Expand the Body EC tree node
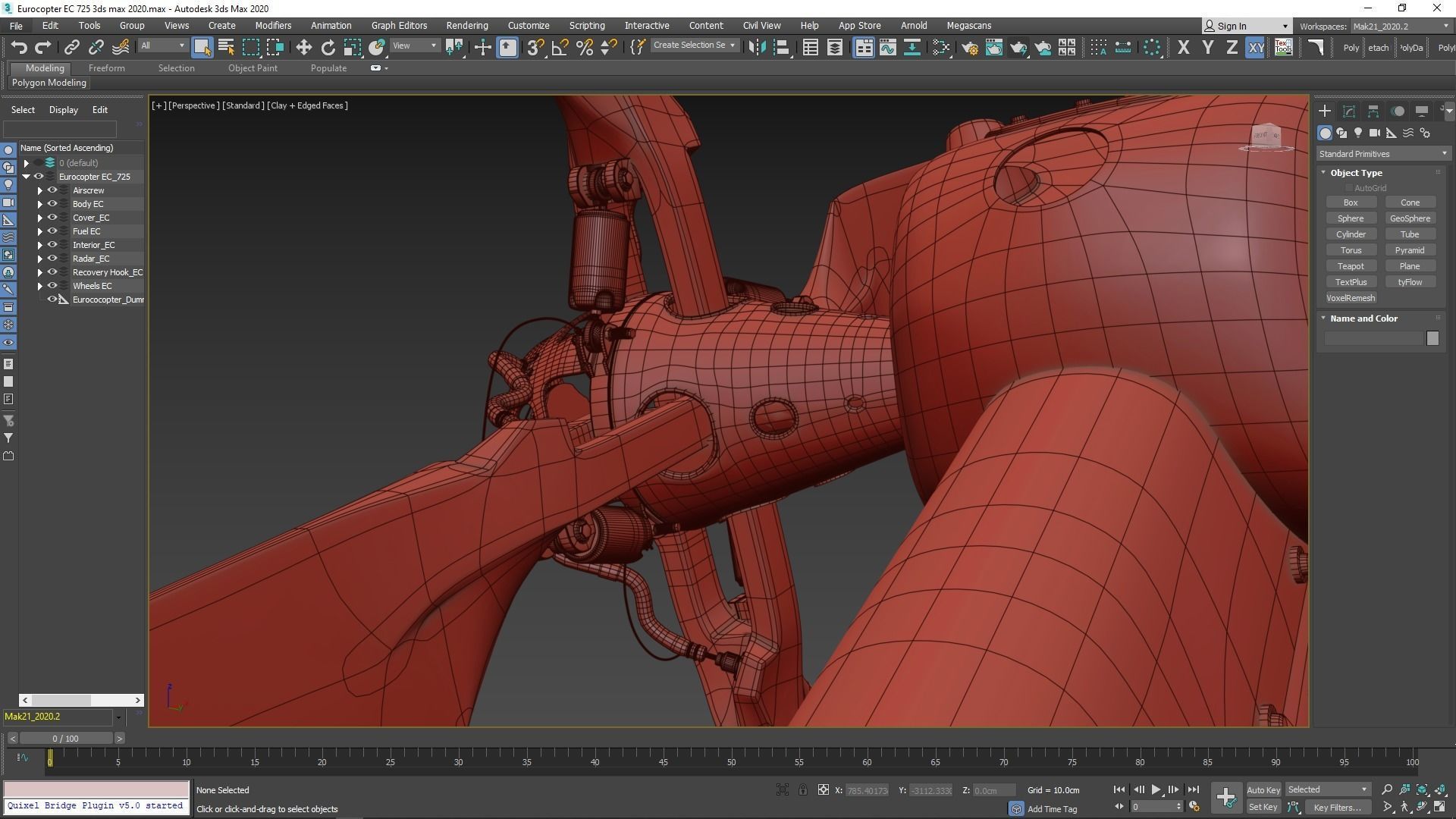Viewport: 1456px width, 819px height. [x=40, y=204]
